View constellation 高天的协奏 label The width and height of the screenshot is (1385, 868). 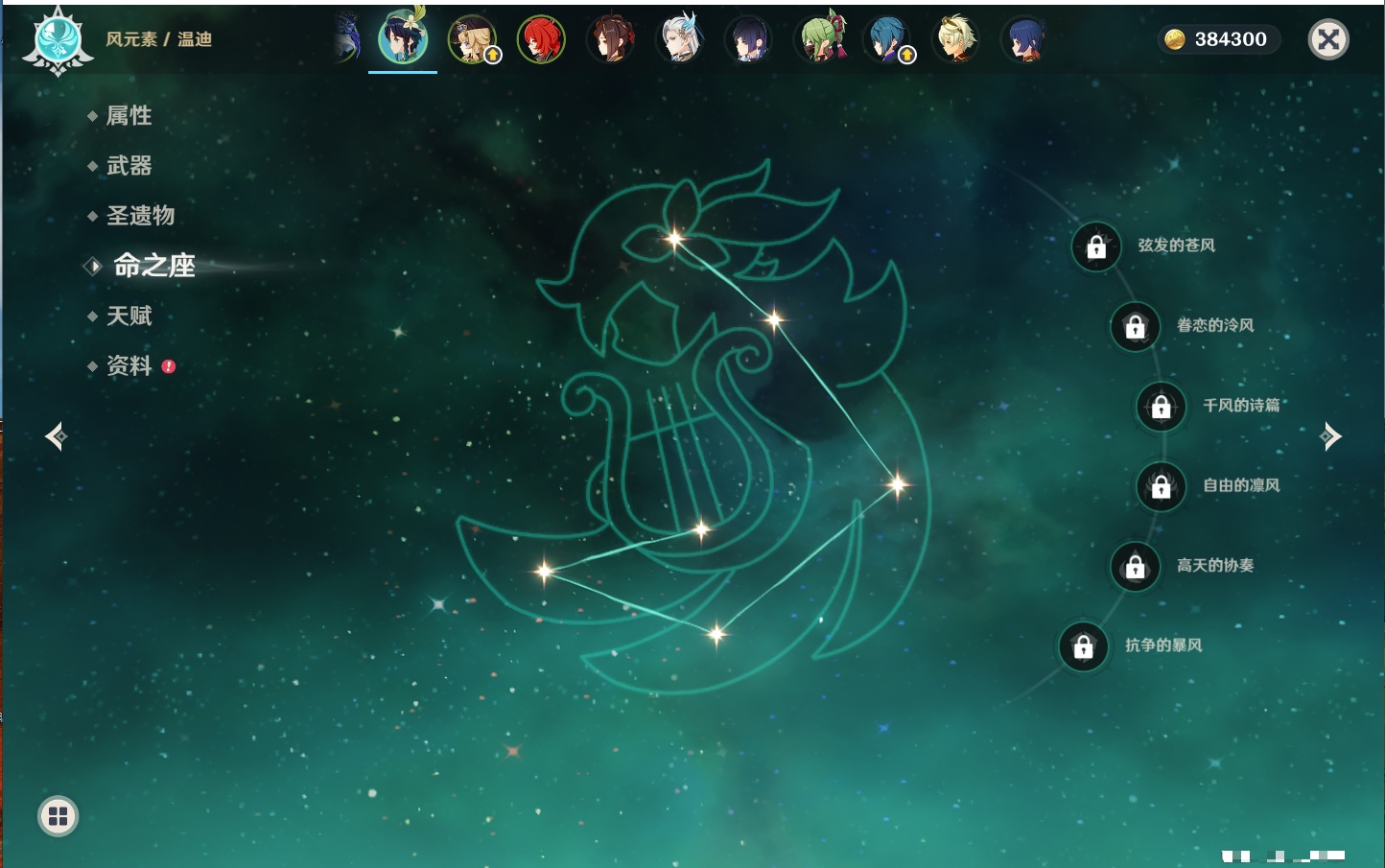pyautogui.click(x=1215, y=565)
